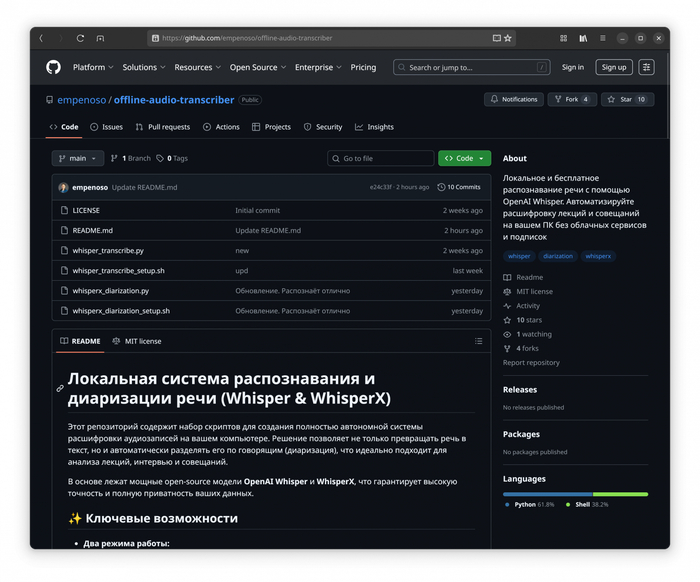Screen dimensions: 700x582
Task: Open the Notifications bell button
Action: (514, 100)
